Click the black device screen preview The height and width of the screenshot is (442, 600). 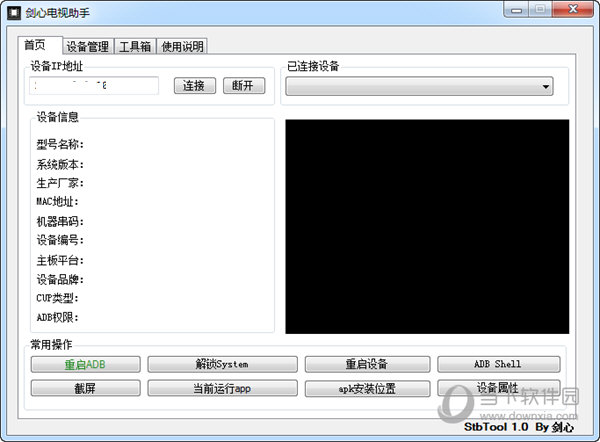[427, 227]
